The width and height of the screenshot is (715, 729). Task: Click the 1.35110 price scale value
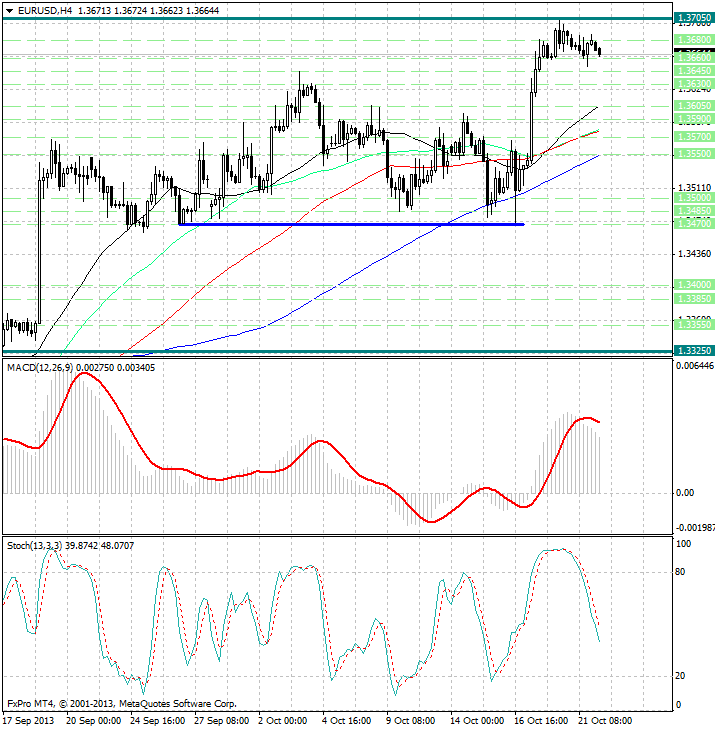(x=695, y=188)
